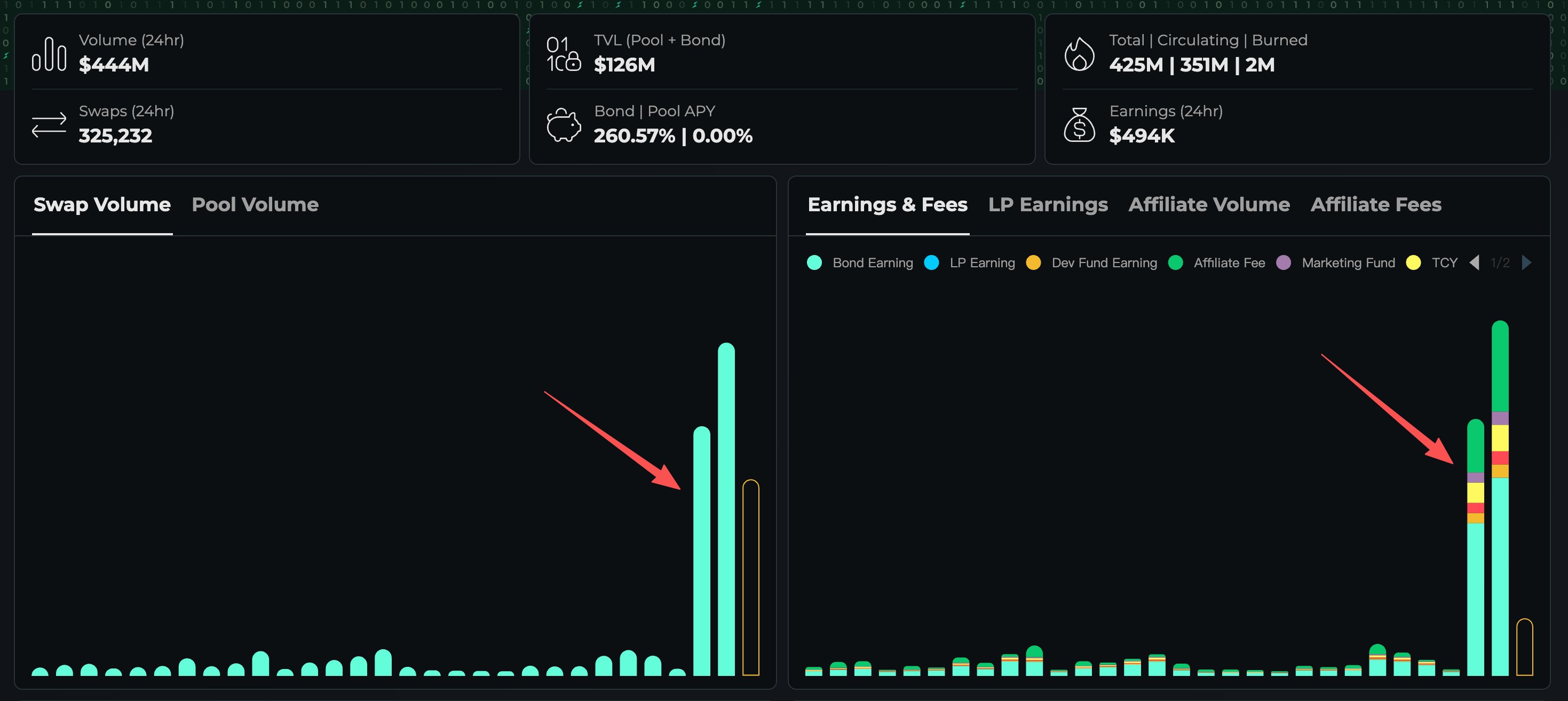Screen dimensions: 1568x701
Task: Click the TCY yellow legend dot
Action: point(1413,262)
